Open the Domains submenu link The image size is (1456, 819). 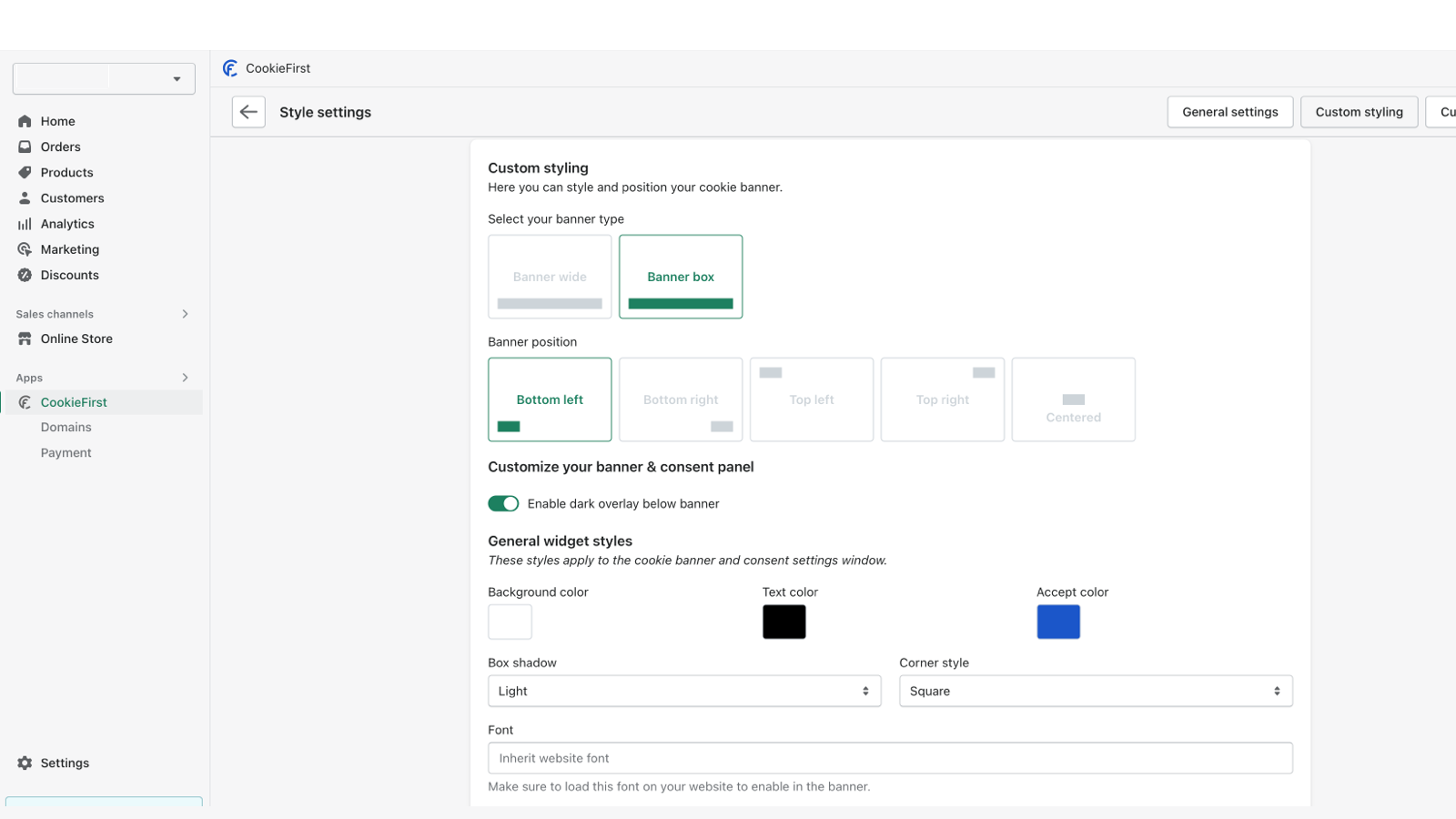(66, 427)
